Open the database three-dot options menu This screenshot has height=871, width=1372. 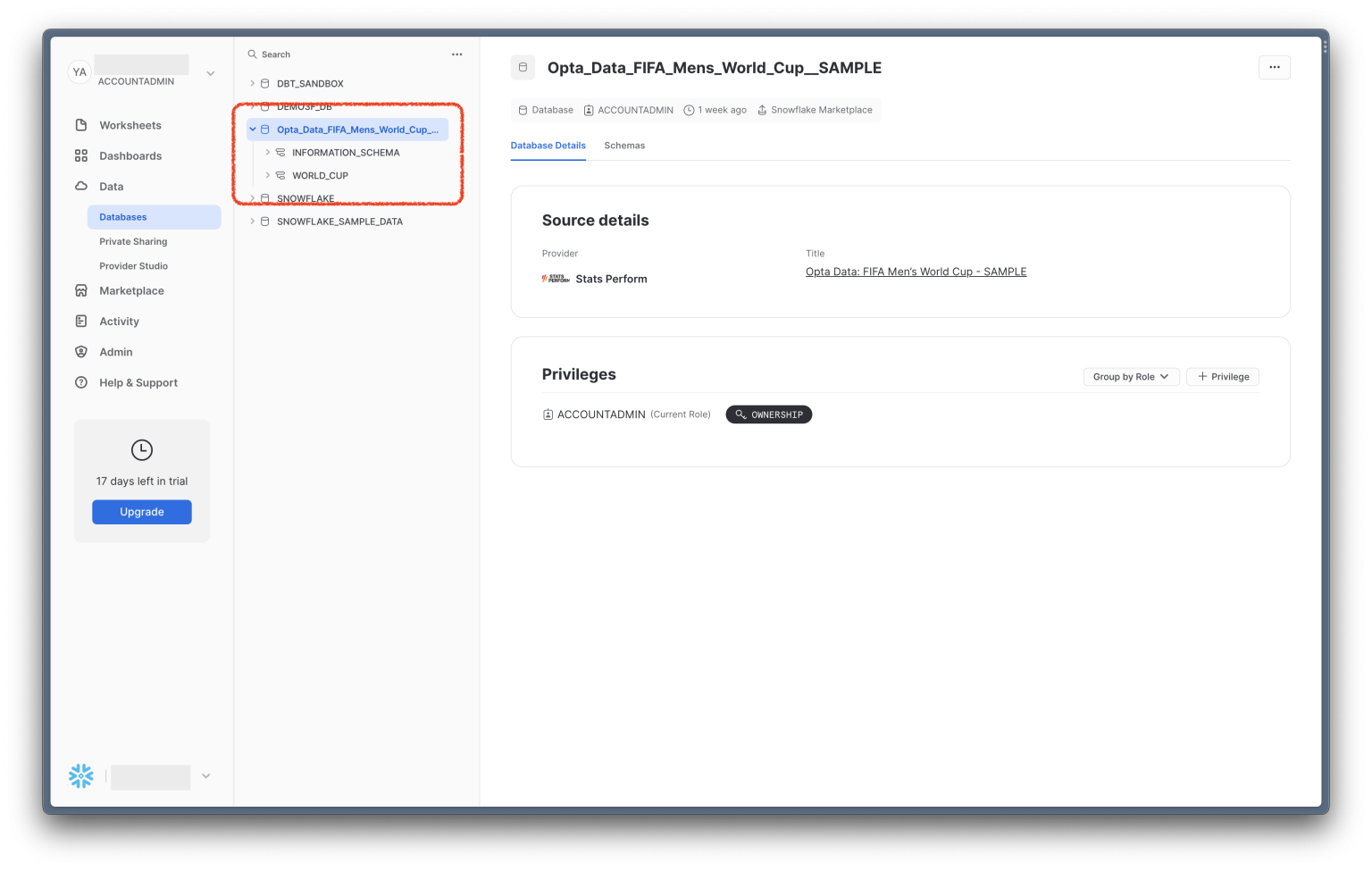click(x=1274, y=67)
